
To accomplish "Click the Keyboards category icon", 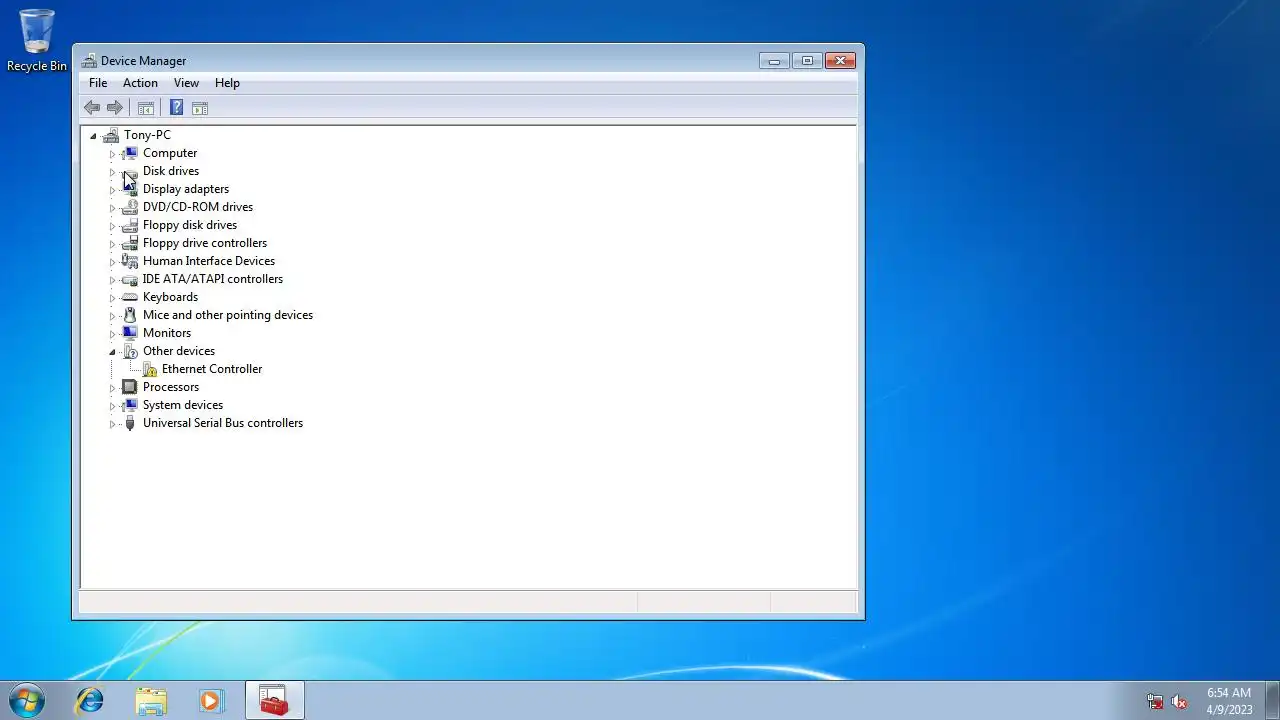I will pyautogui.click(x=130, y=297).
